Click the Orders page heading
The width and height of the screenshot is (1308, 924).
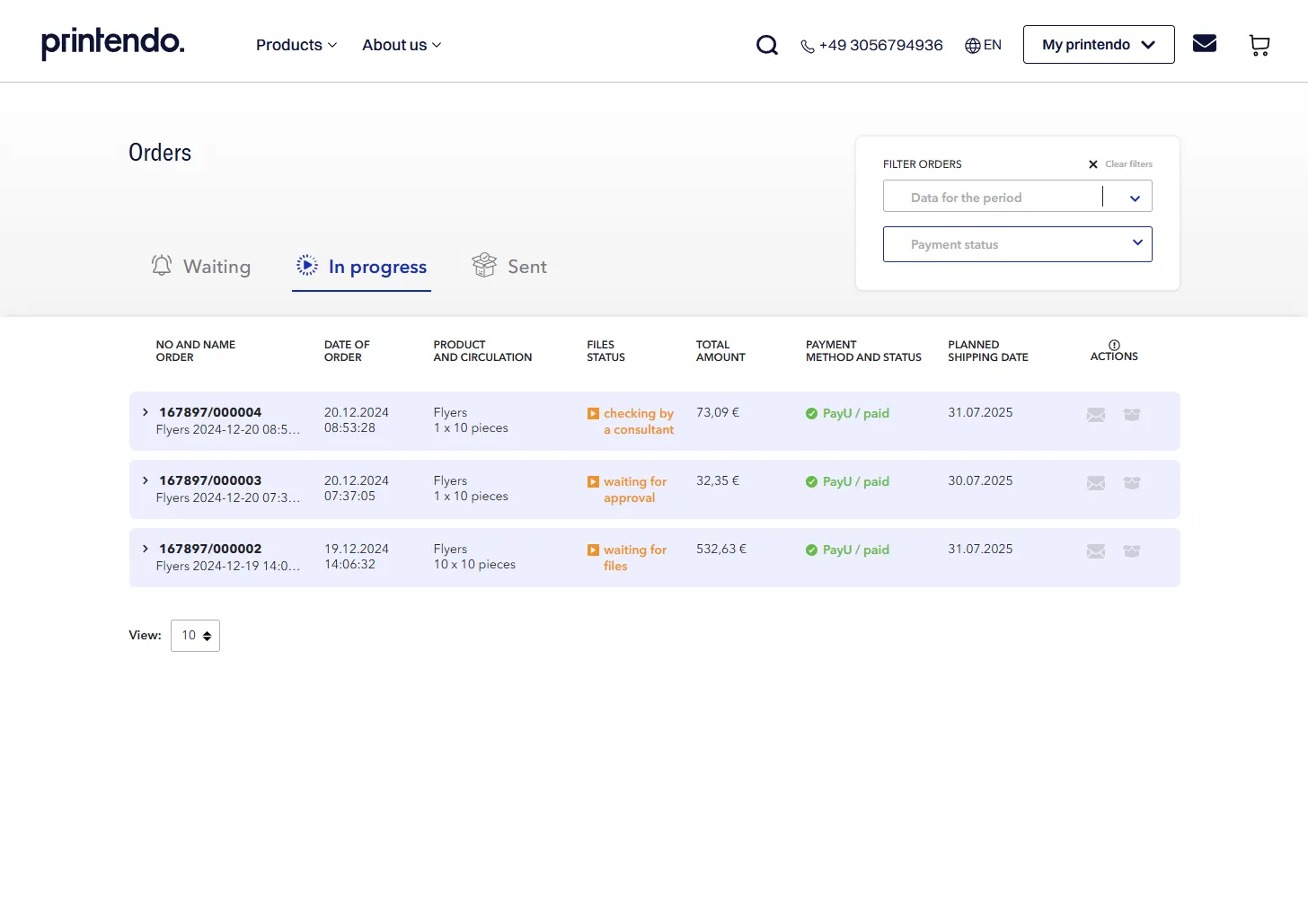160,153
